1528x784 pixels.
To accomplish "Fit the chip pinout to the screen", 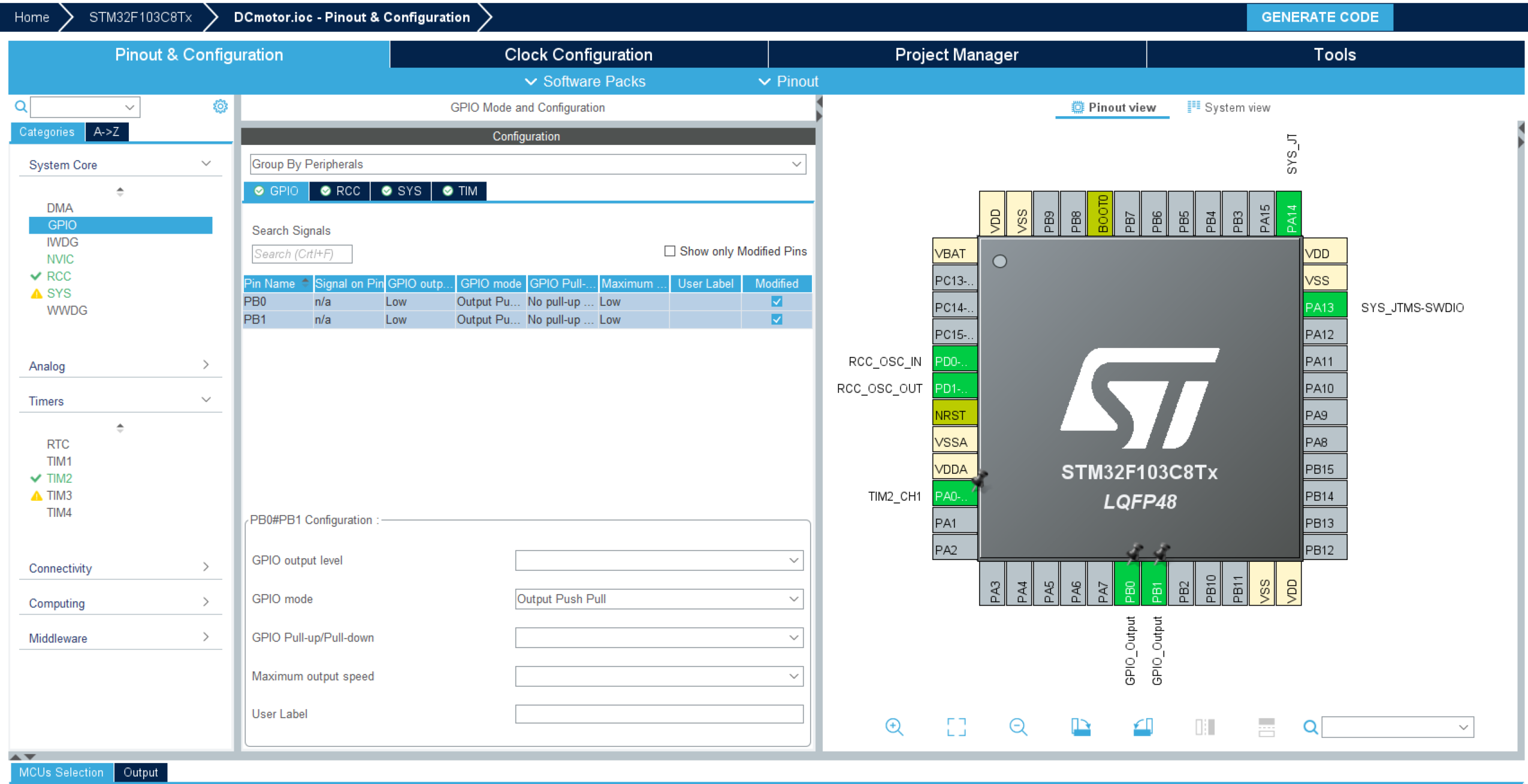I will [956, 727].
